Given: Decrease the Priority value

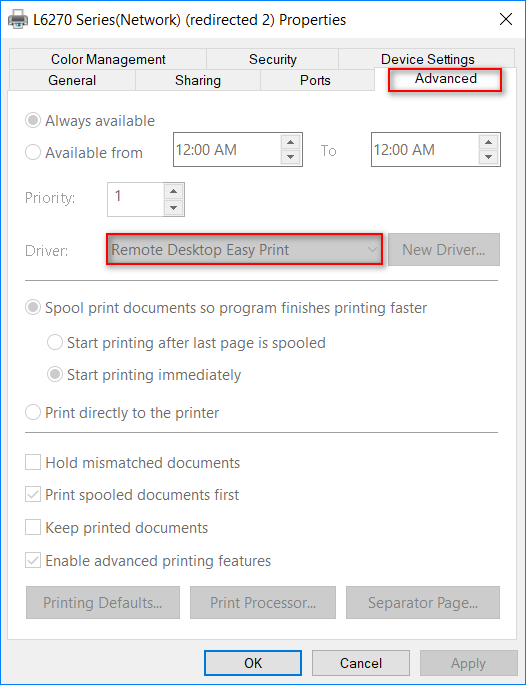Looking at the screenshot, I should (x=173, y=208).
